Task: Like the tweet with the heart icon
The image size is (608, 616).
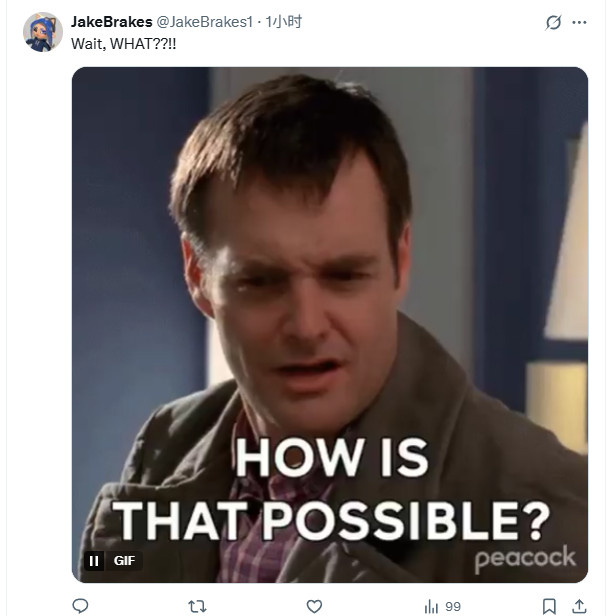Action: click(x=314, y=606)
